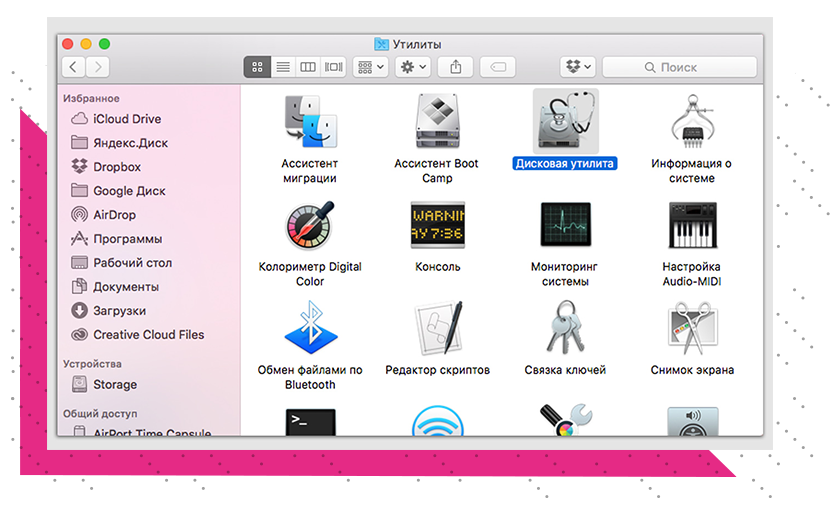Go to Программы in the sidebar
Image resolution: width=840 pixels, height=510 pixels.
click(127, 239)
